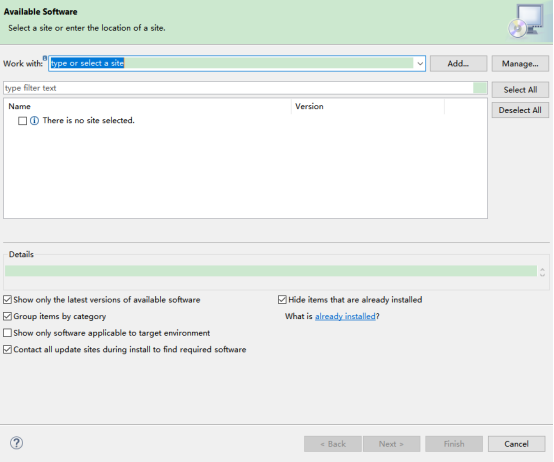Viewport: 554px width, 462px height.
Task: Click the info icon beside 'There is no site selected'
Action: point(34,121)
